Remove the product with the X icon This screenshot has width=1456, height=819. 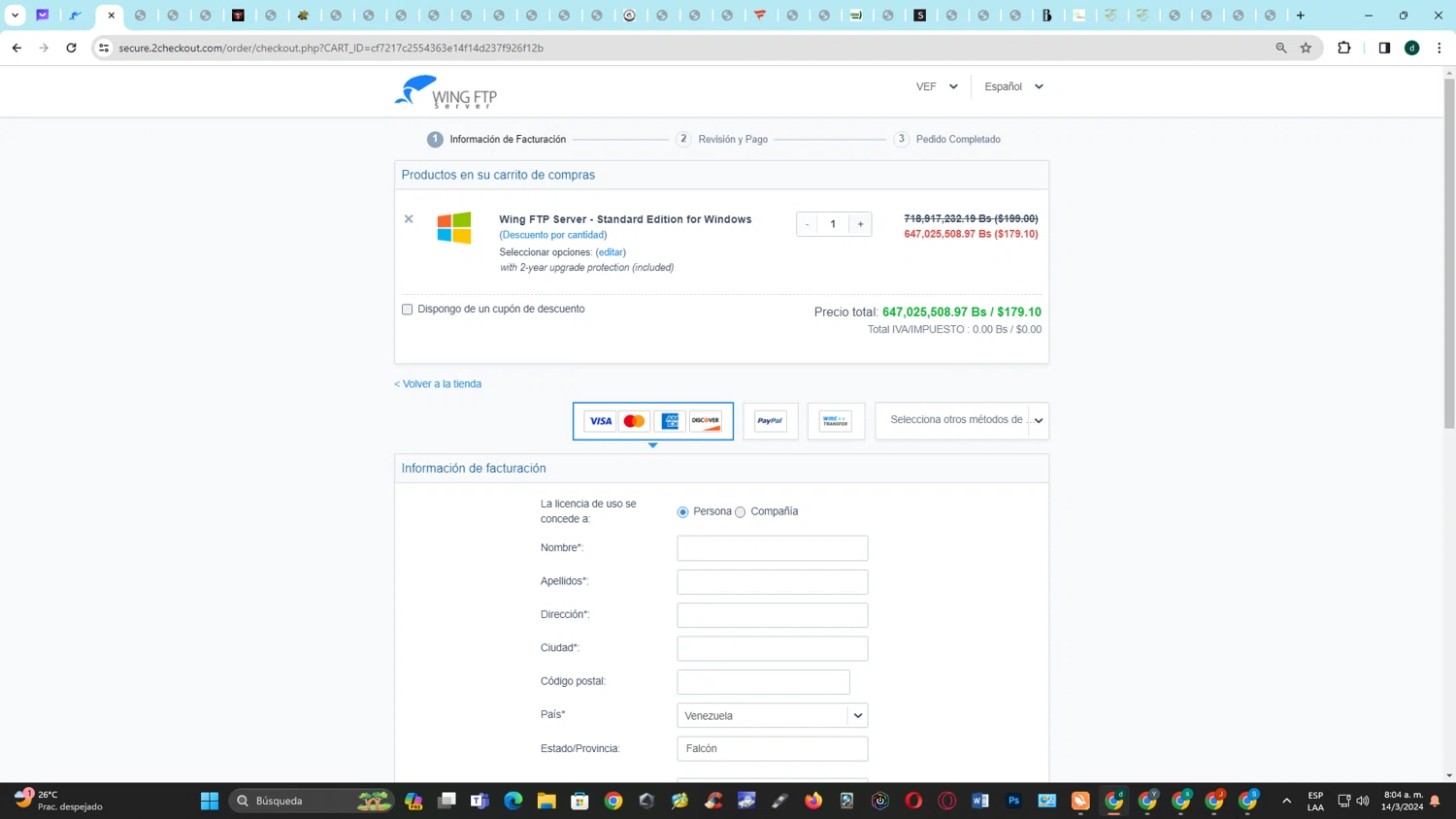409,219
